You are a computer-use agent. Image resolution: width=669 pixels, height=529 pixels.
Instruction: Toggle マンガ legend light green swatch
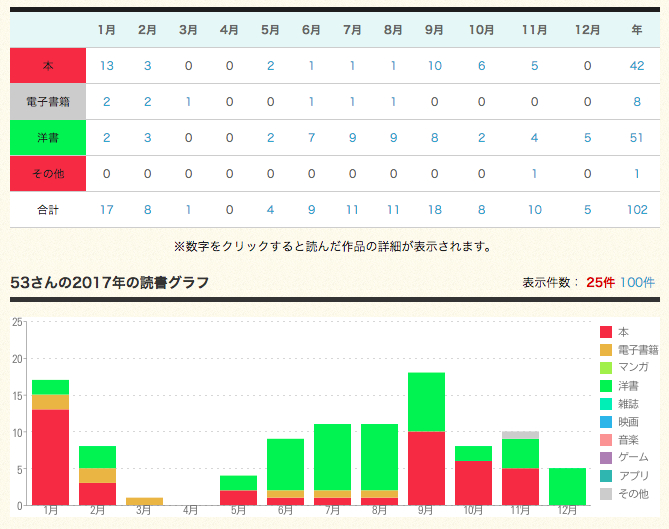coord(606,368)
